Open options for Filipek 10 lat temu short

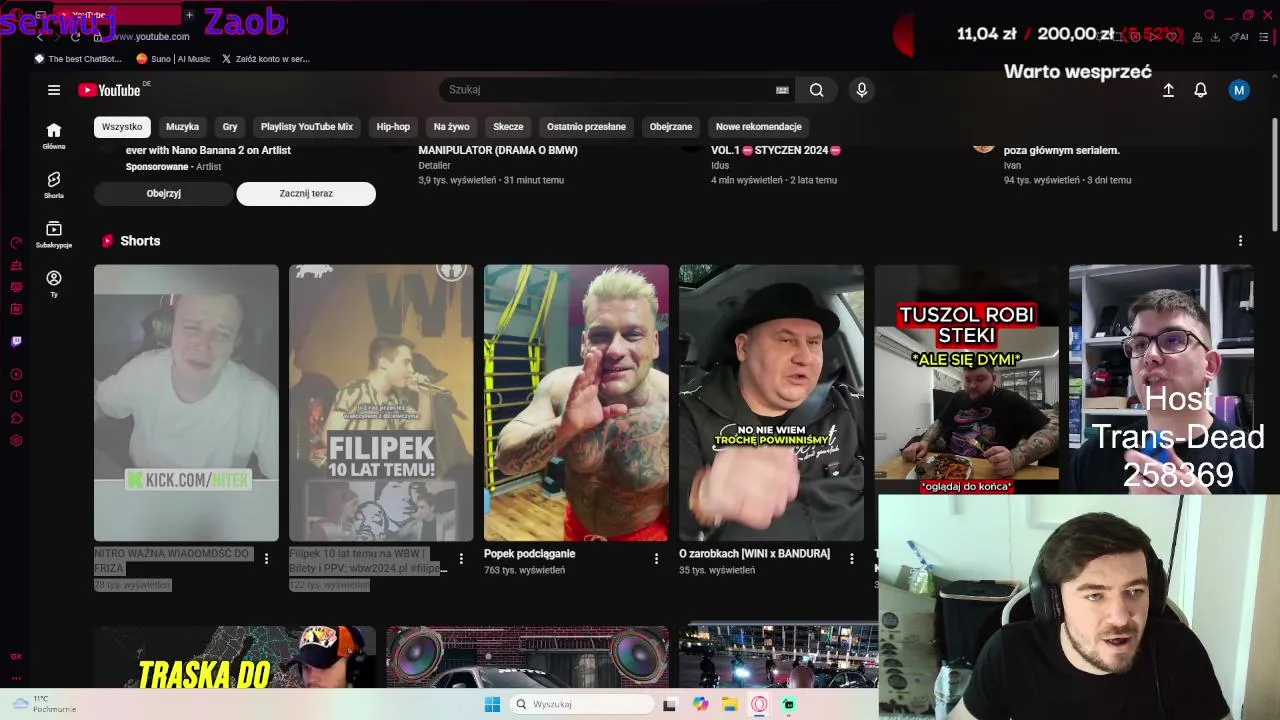click(x=461, y=559)
